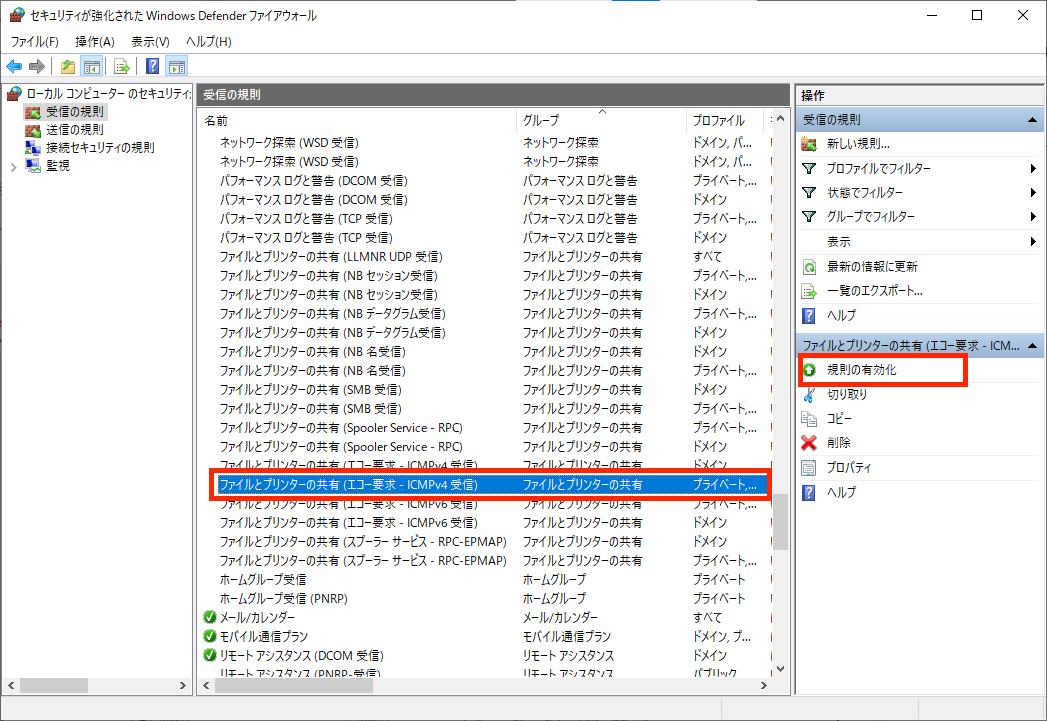The width and height of the screenshot is (1047, 721).
Task: Select 受信の規則 in the console tree
Action: [x=74, y=111]
